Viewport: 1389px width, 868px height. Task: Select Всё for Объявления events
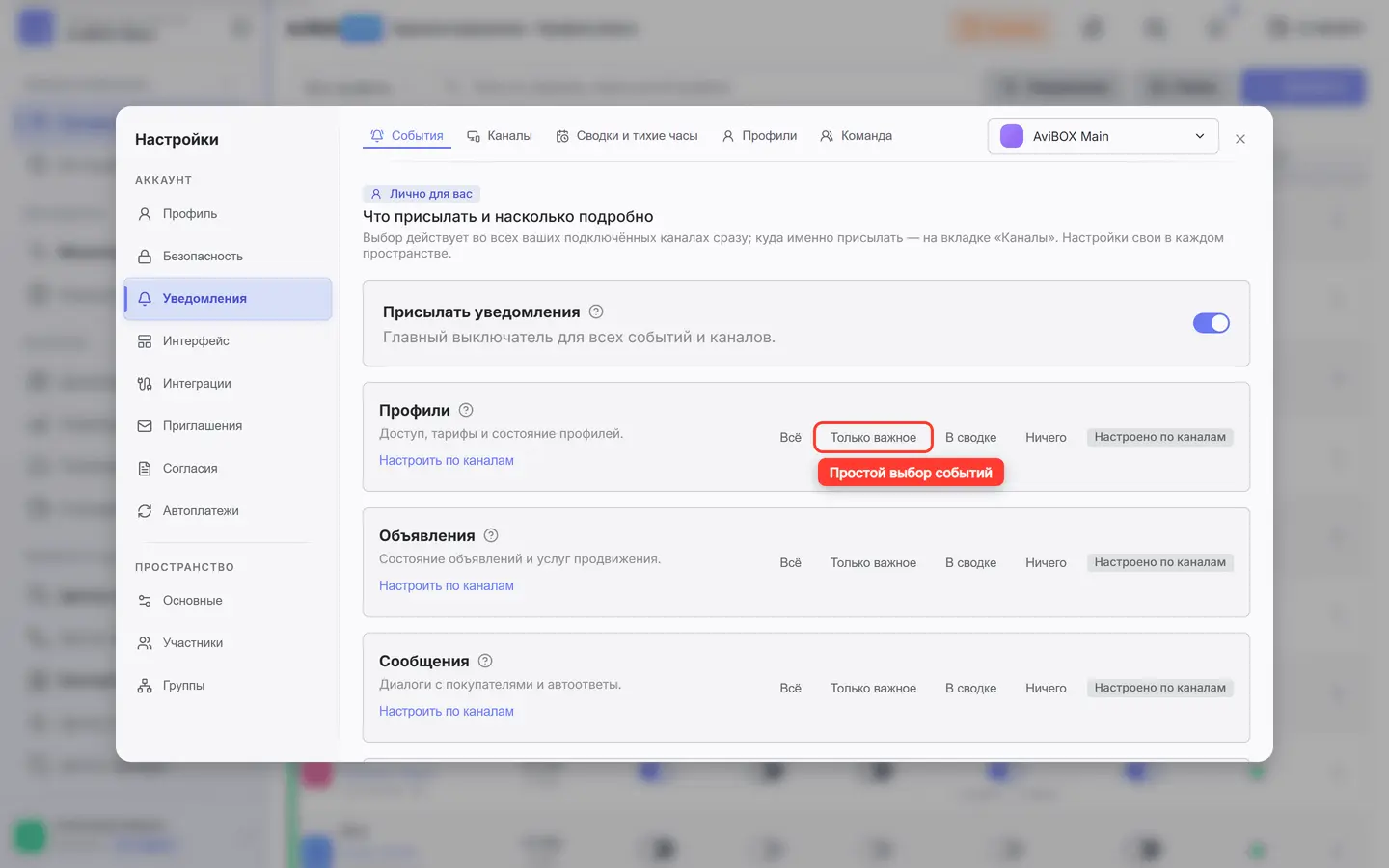point(791,562)
